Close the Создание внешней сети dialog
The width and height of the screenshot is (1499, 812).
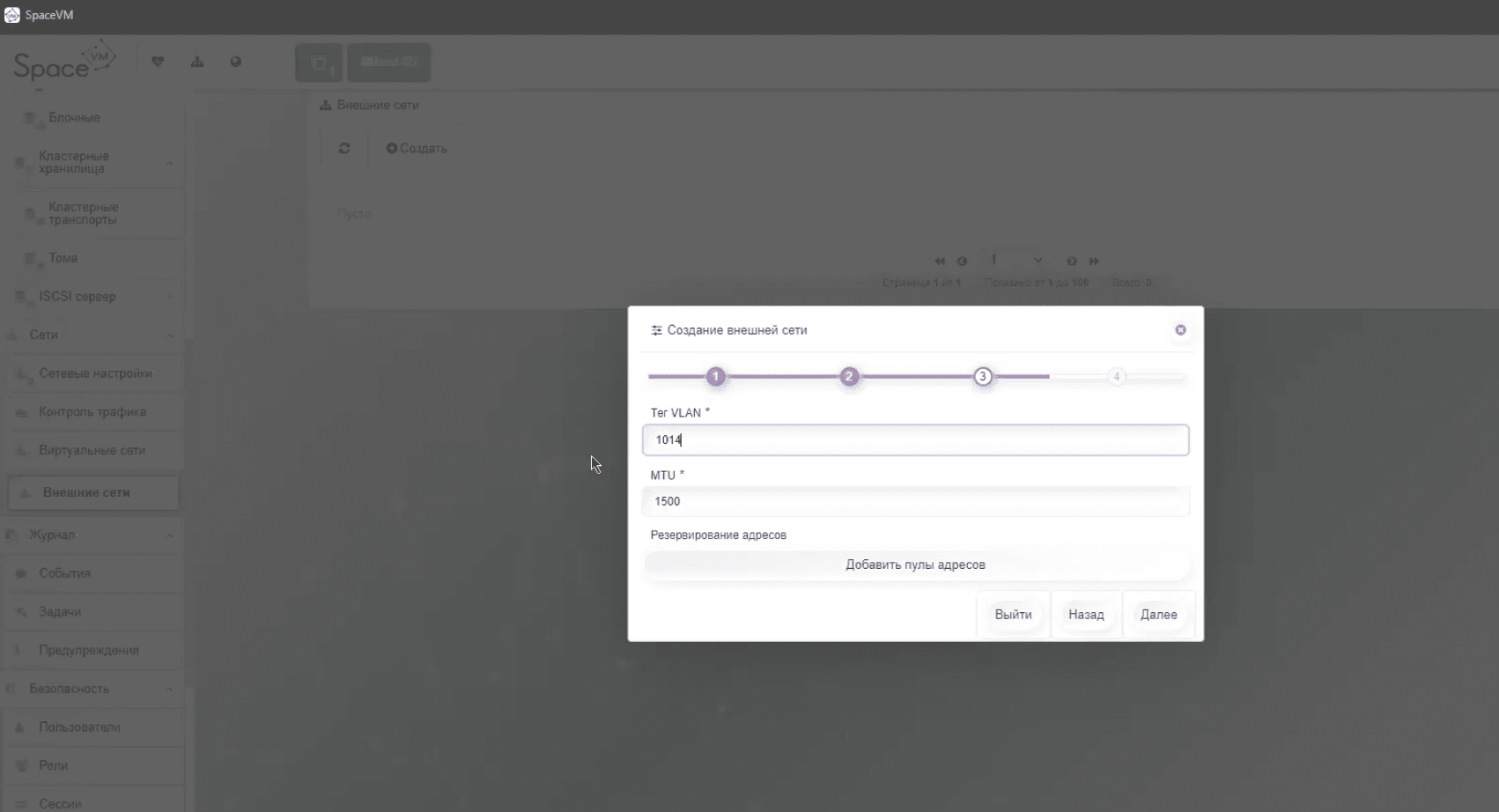tap(1180, 330)
